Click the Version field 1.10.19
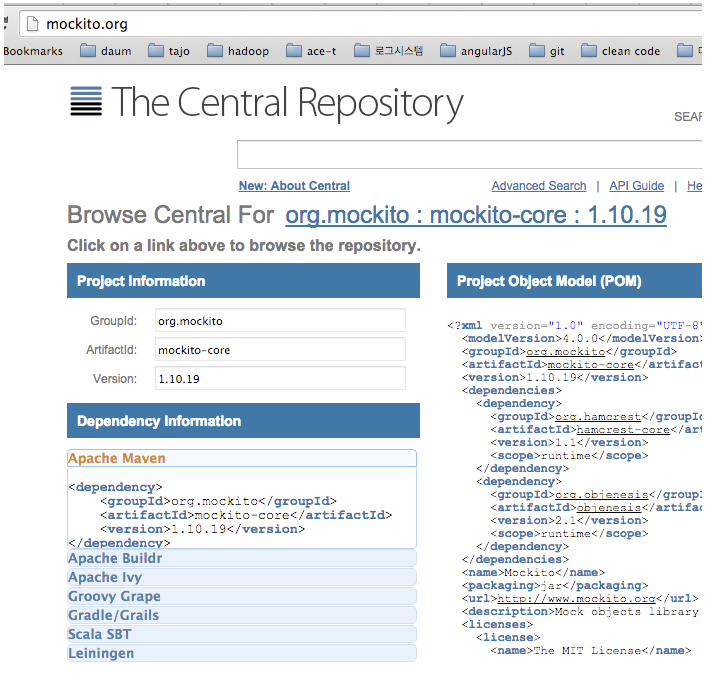 tap(280, 378)
